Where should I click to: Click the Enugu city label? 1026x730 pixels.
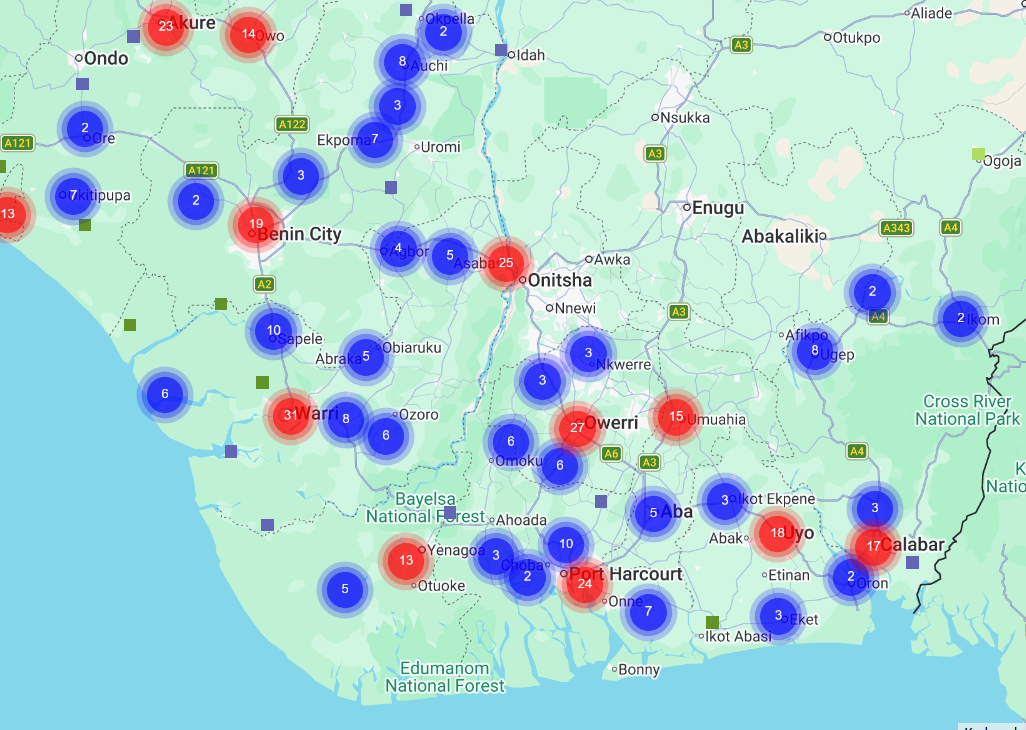click(x=718, y=208)
